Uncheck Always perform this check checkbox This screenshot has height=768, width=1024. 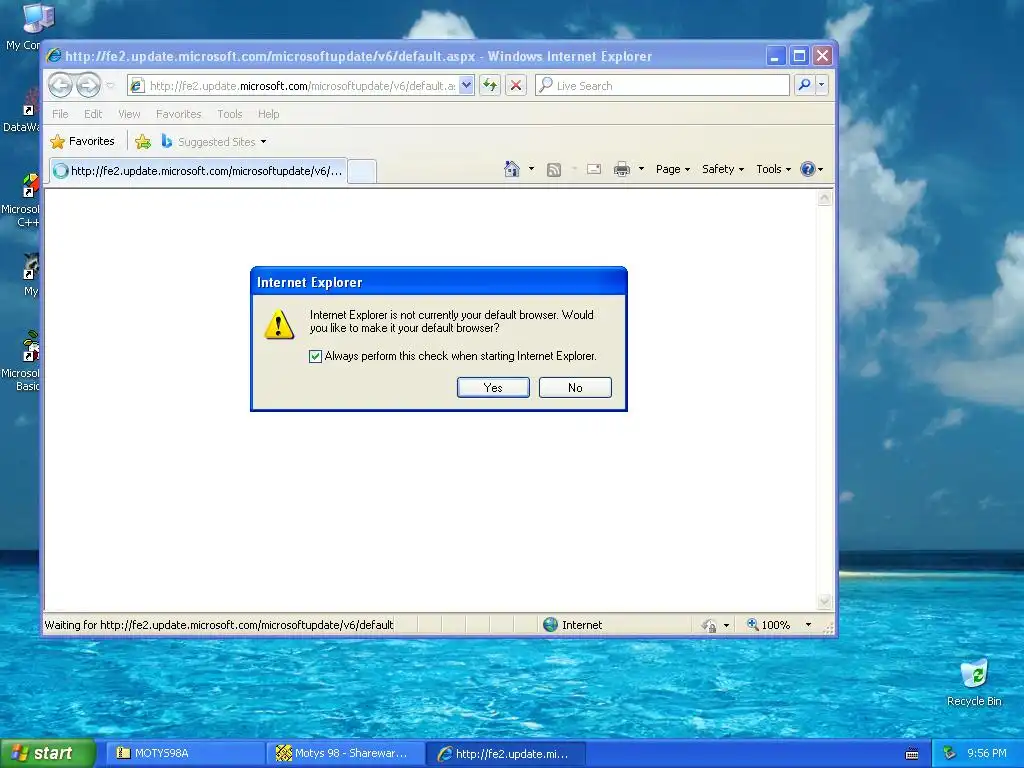pyautogui.click(x=315, y=356)
